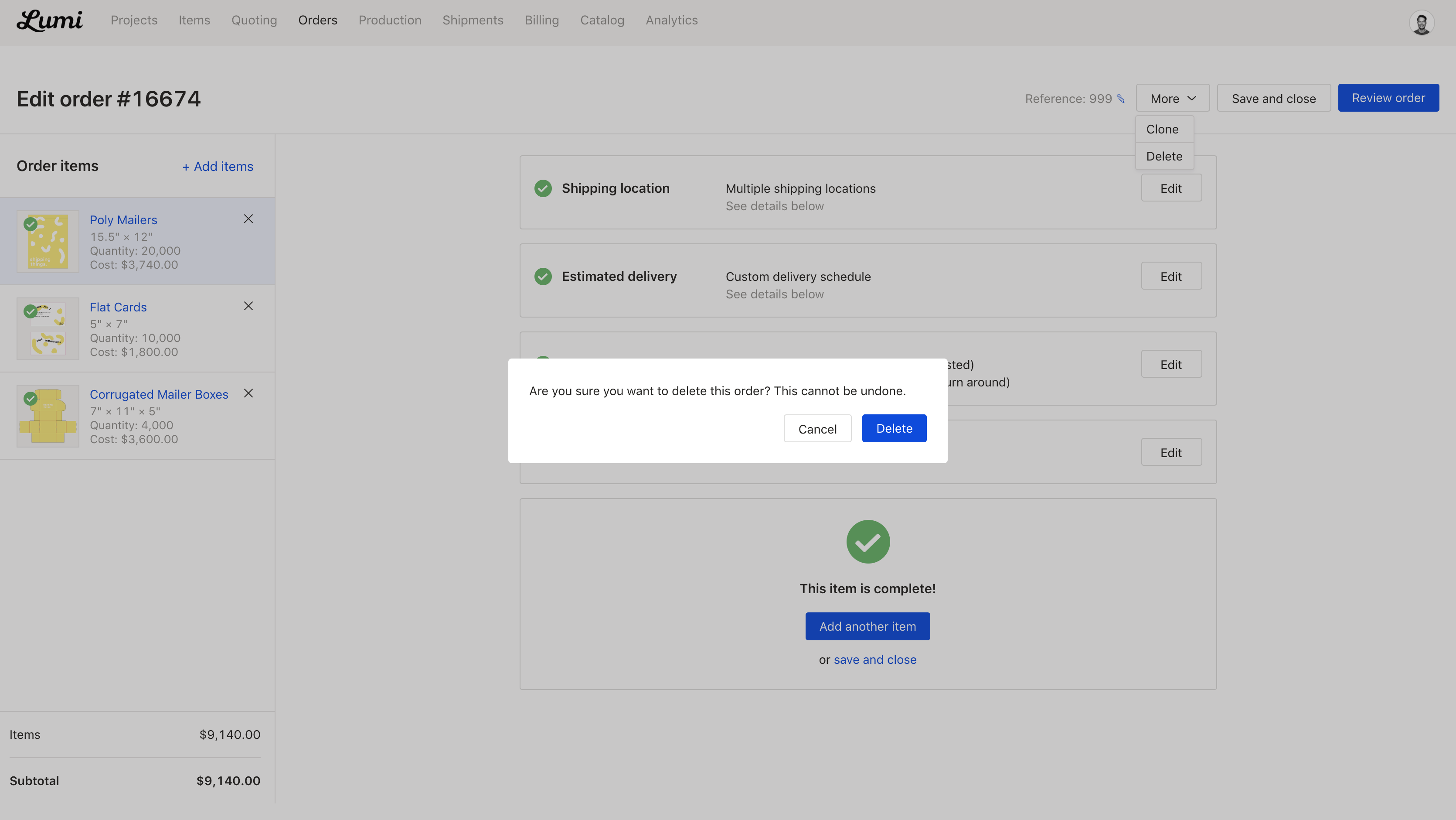Cancel the delete order dialog
The height and width of the screenshot is (820, 1456).
(x=817, y=429)
